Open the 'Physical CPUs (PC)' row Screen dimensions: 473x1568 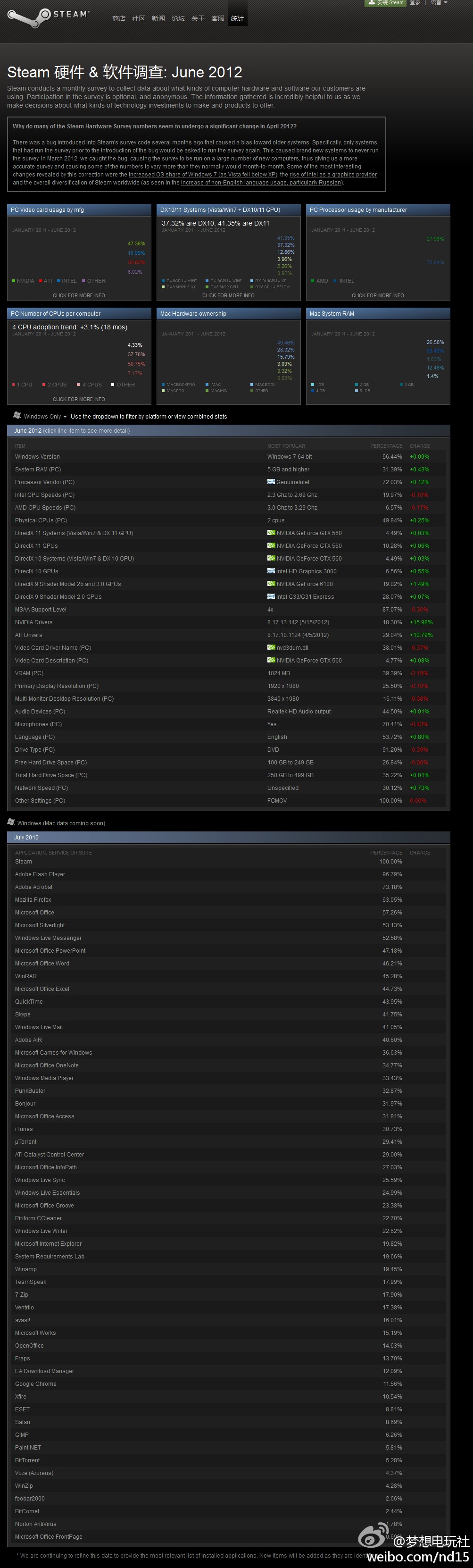coord(229,520)
